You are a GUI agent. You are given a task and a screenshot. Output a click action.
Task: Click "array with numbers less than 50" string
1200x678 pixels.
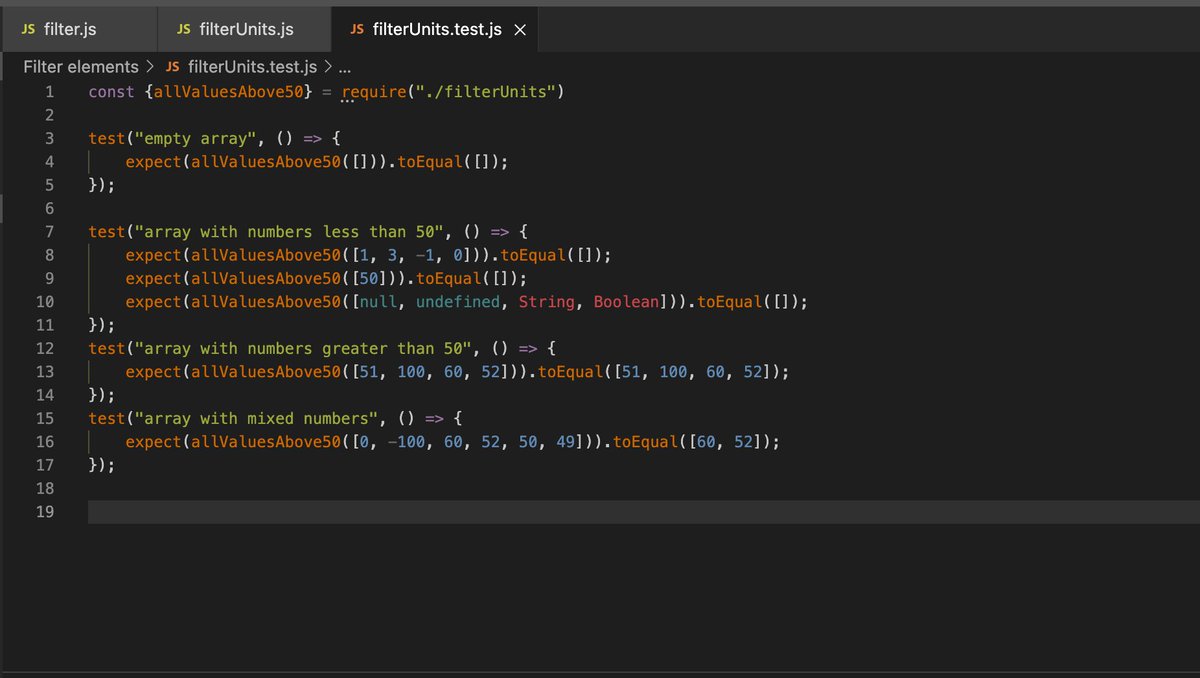pyautogui.click(x=289, y=232)
